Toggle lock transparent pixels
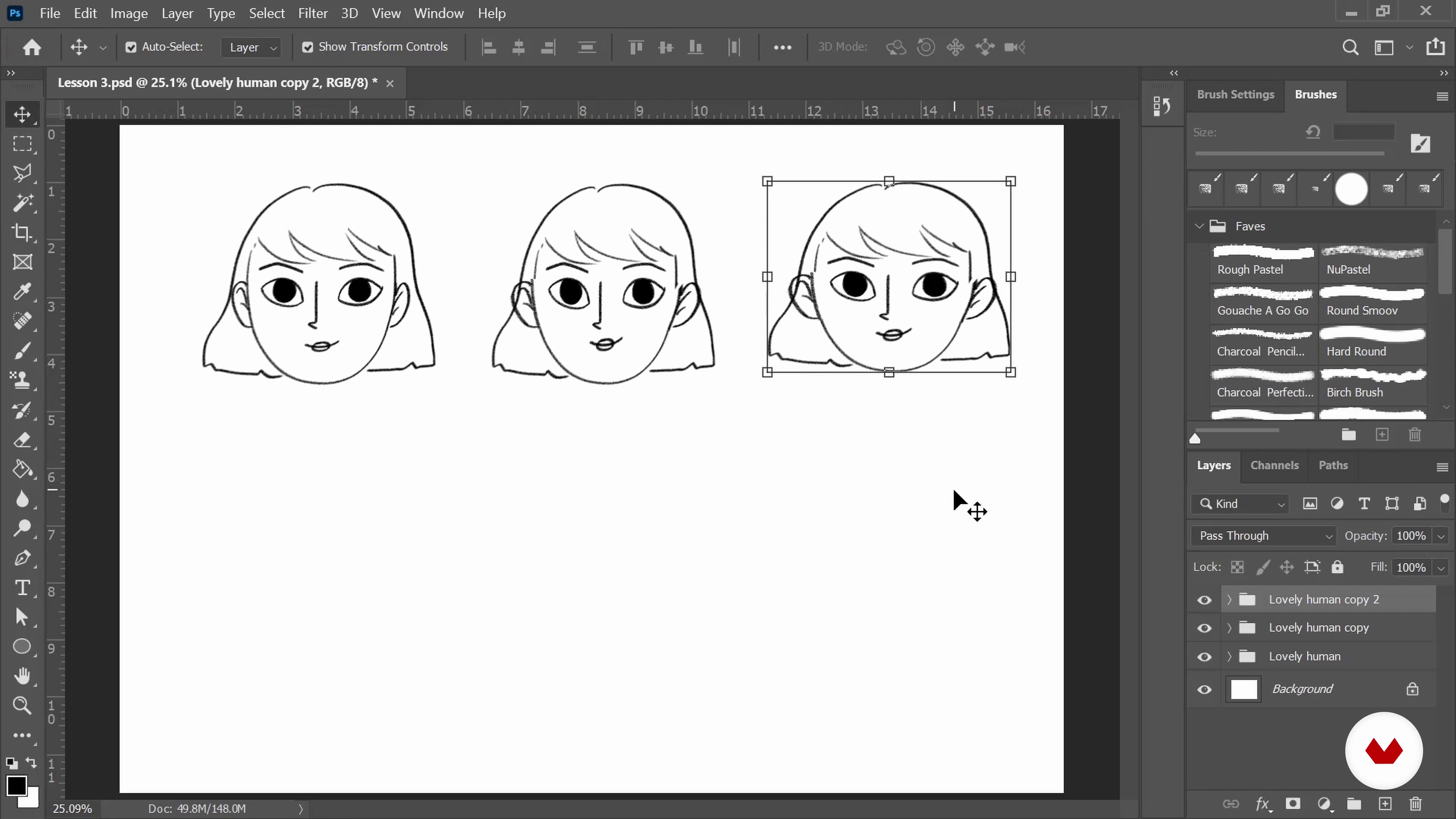 (x=1237, y=567)
